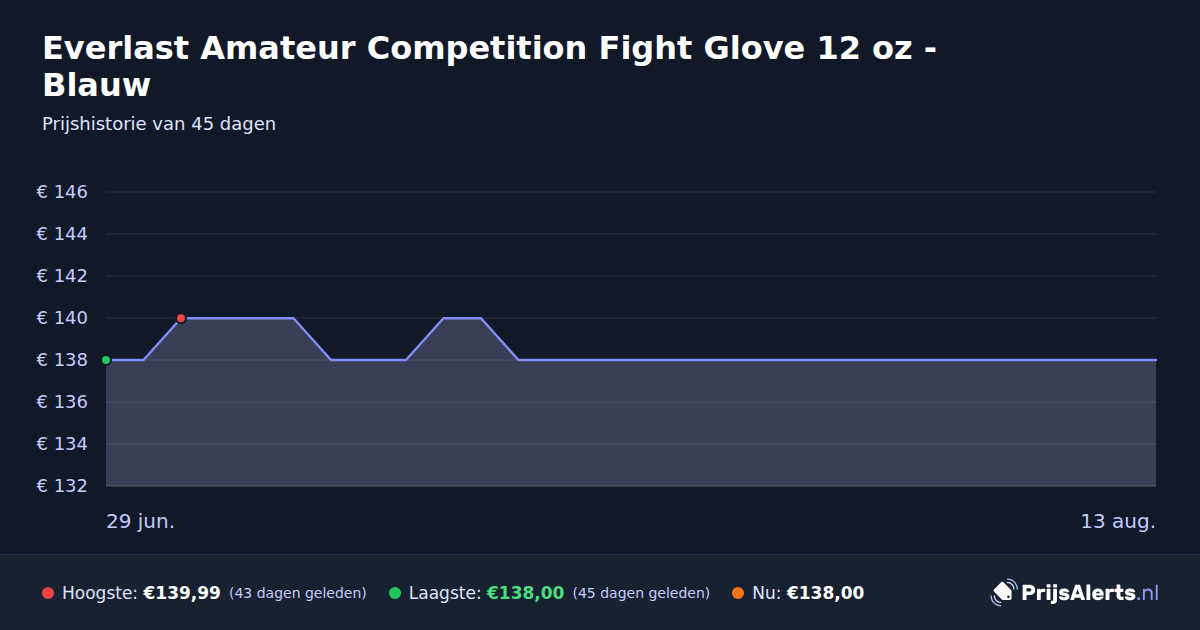Viewport: 1200px width, 630px height.
Task: Click the € 138 y-axis label
Action: click(x=62, y=360)
